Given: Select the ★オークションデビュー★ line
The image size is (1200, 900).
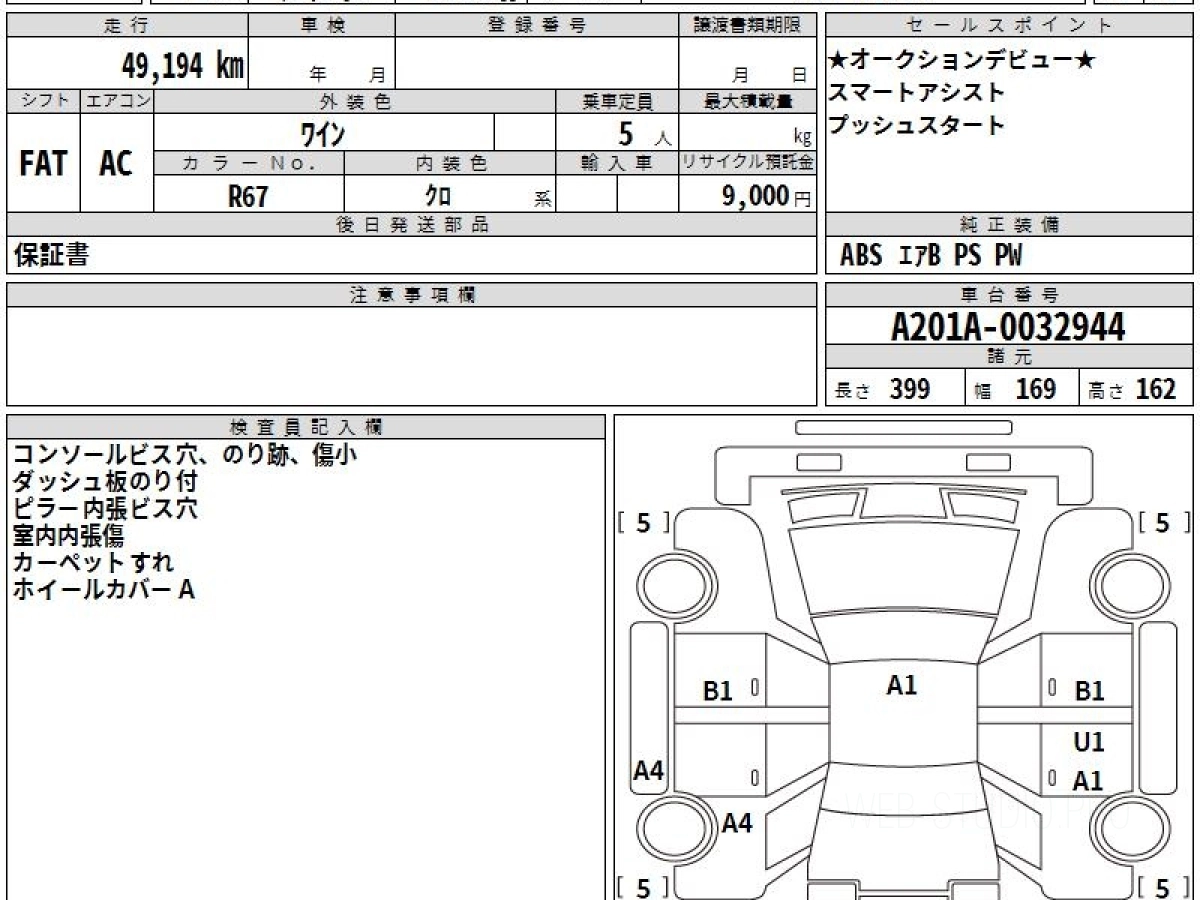Looking at the screenshot, I should tap(962, 60).
